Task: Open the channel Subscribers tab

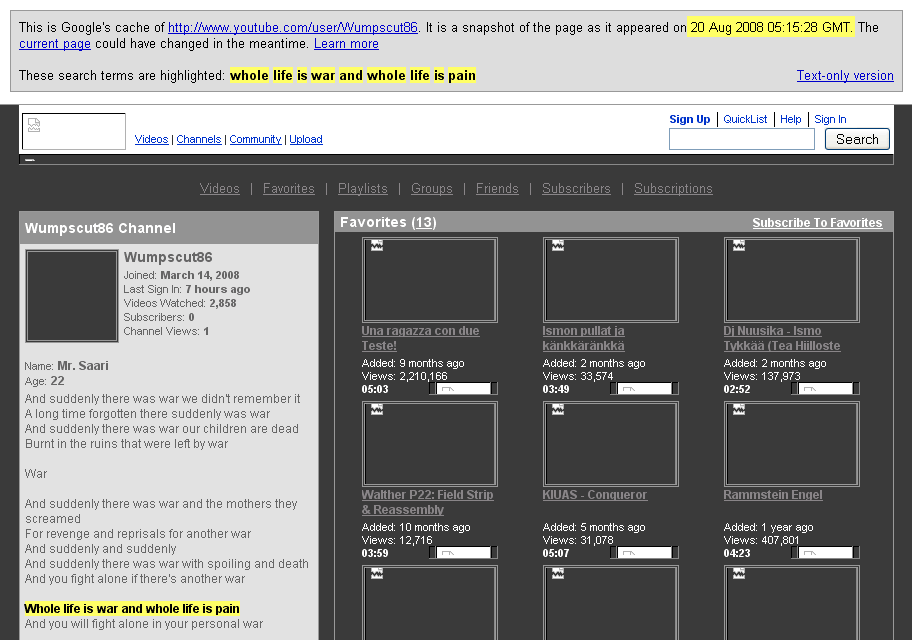Action: click(576, 189)
